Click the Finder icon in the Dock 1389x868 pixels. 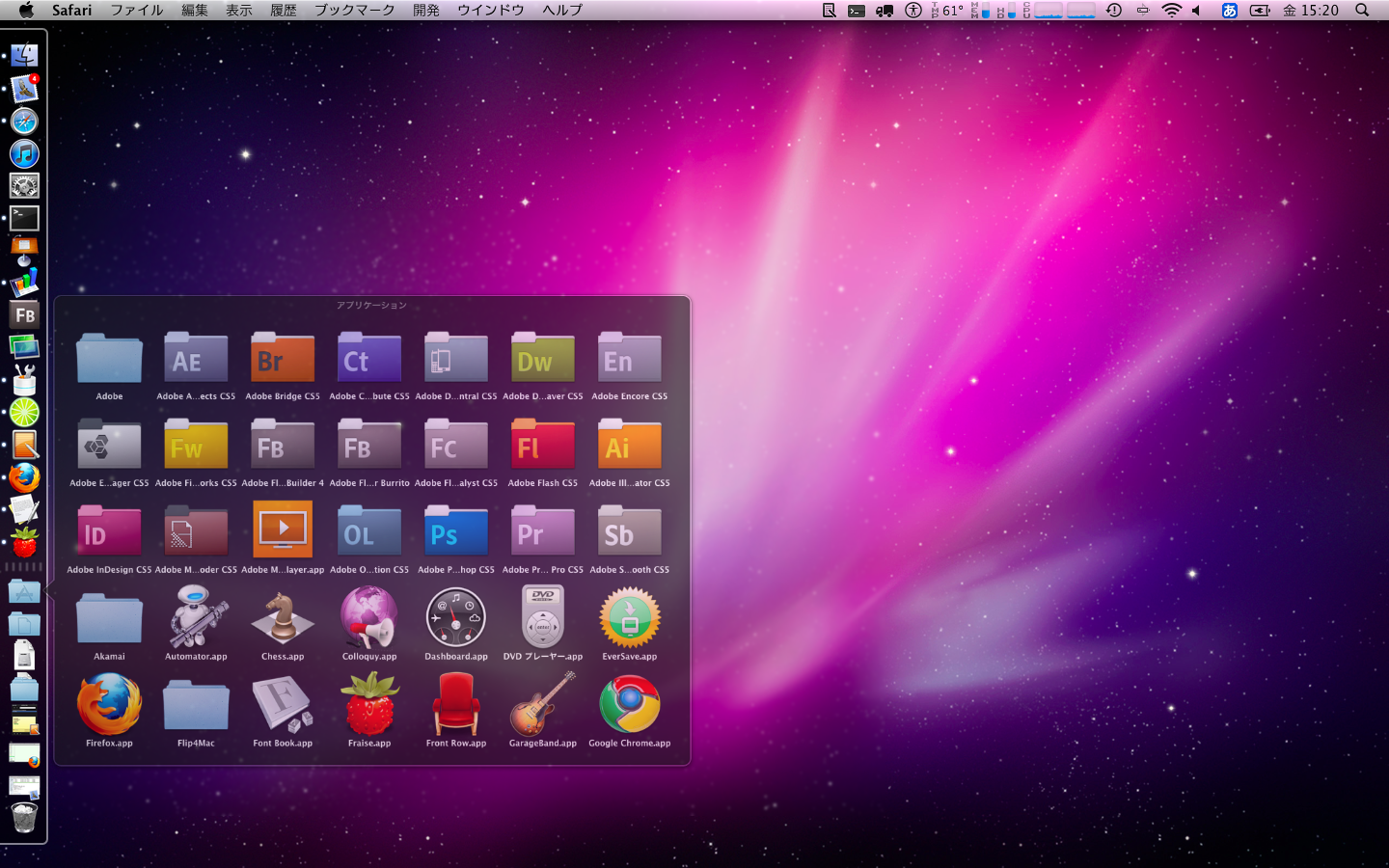24,56
